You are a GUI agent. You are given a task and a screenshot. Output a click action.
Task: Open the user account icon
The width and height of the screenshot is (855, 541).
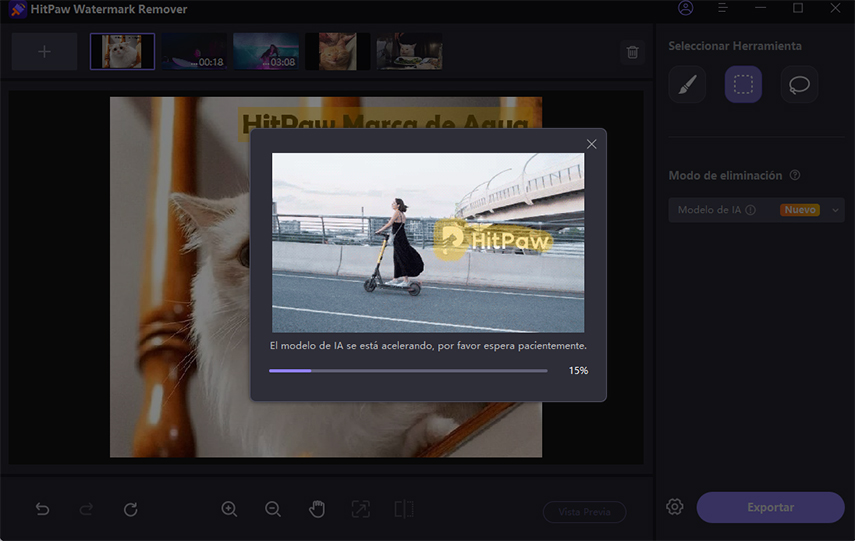pyautogui.click(x=685, y=8)
